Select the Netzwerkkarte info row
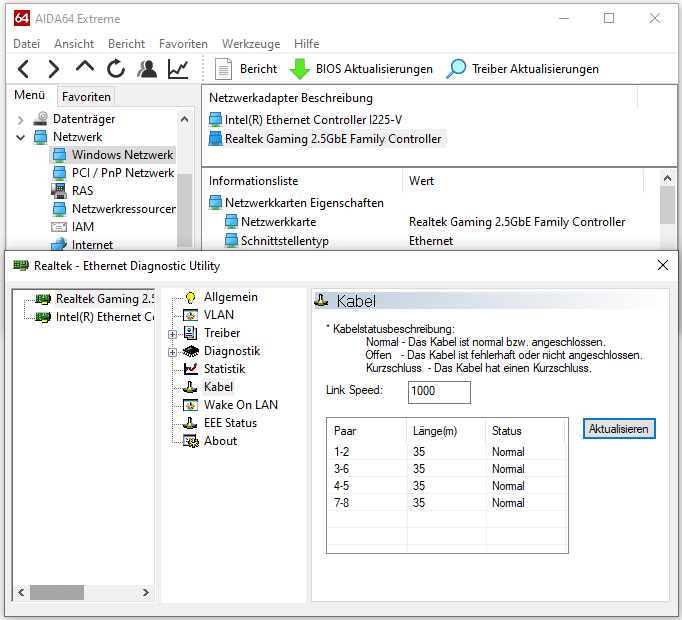The width and height of the screenshot is (682, 620). pos(278,222)
